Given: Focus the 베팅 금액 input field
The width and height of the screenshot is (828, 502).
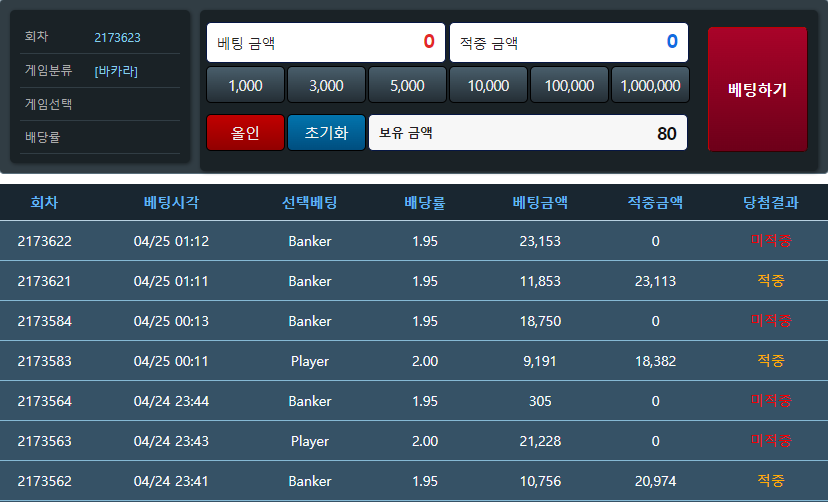Looking at the screenshot, I should pos(325,43).
